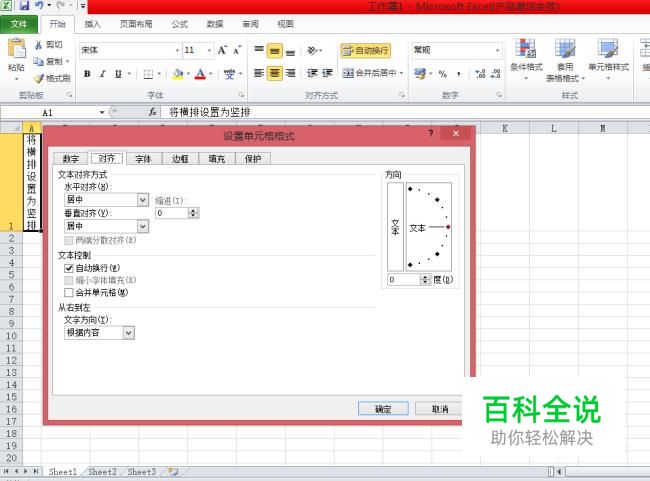Switch to the 页面布局 Page Layout tab
This screenshot has width=650, height=481.
pyautogui.click(x=136, y=24)
